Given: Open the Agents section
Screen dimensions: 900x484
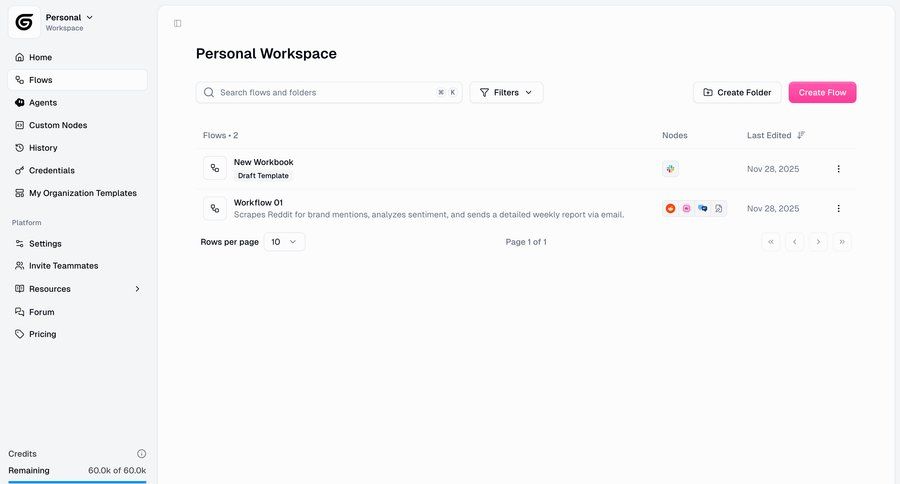Looking at the screenshot, I should [x=77, y=103].
